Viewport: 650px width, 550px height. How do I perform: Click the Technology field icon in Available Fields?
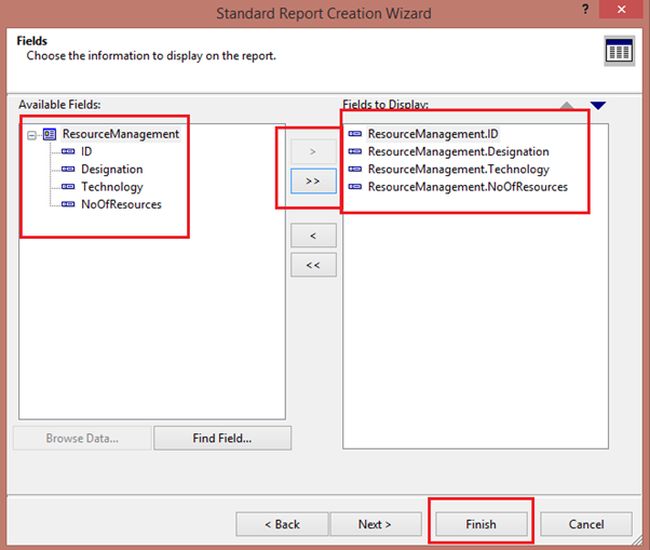coord(68,187)
